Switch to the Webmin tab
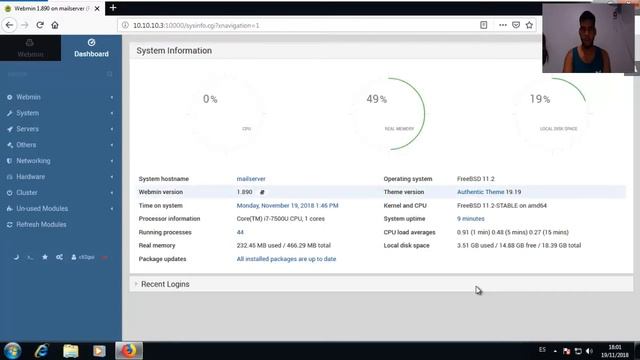Viewport: 640px width, 360px height. tap(30, 48)
